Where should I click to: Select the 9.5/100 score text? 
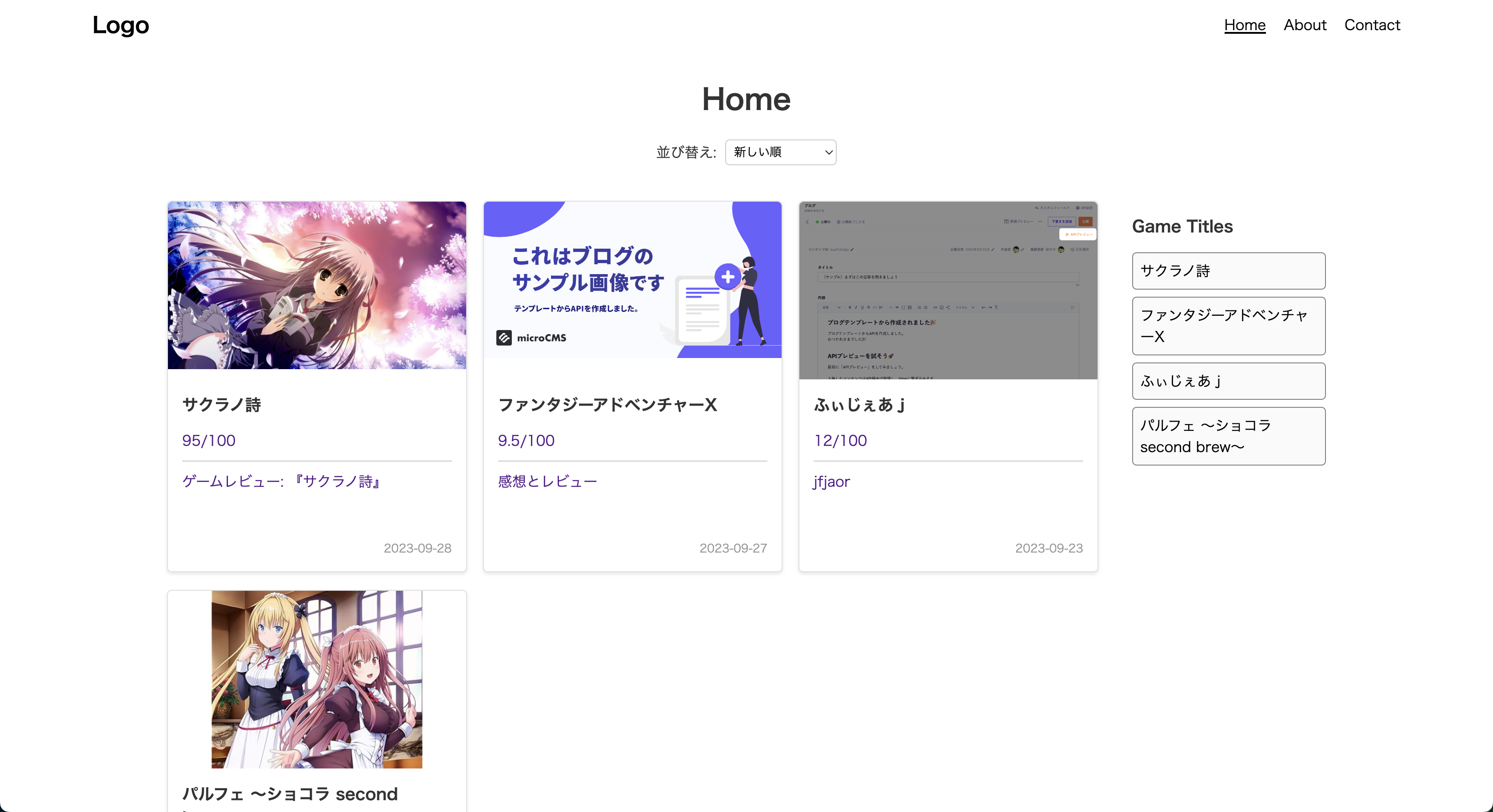pos(526,441)
